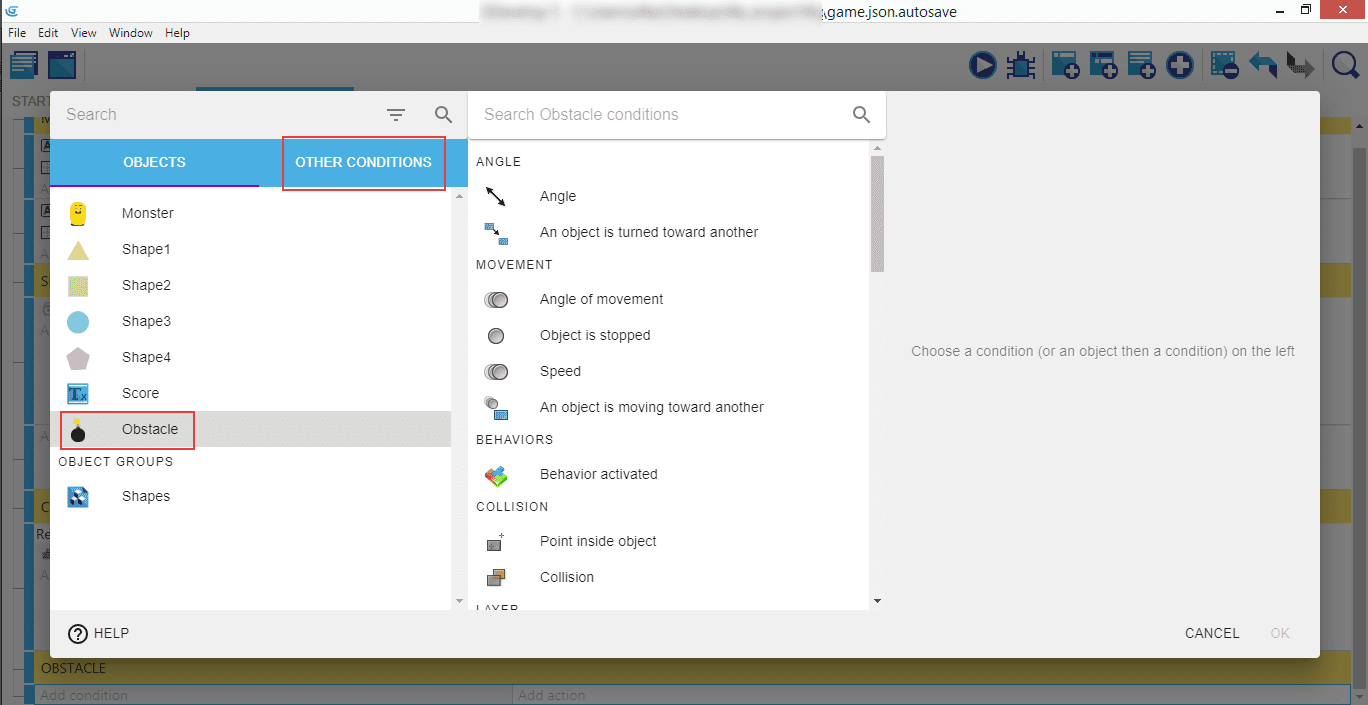Click the preview play button in toolbar

coord(983,66)
